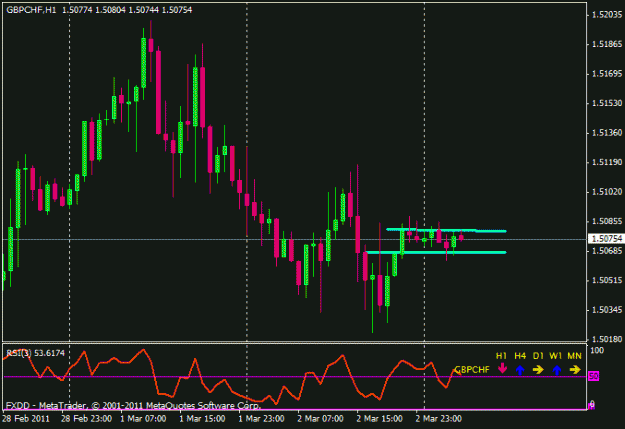Click the 1.50515 price axis label
Viewport: 625px width, 429px height.
607,280
